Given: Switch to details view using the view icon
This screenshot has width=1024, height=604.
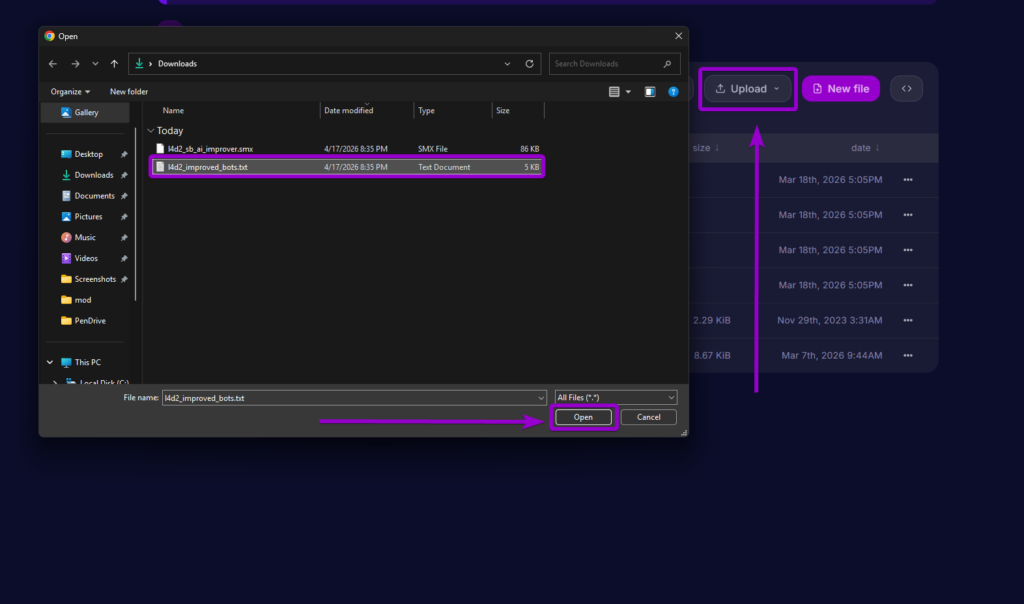Looking at the screenshot, I should coord(614,91).
